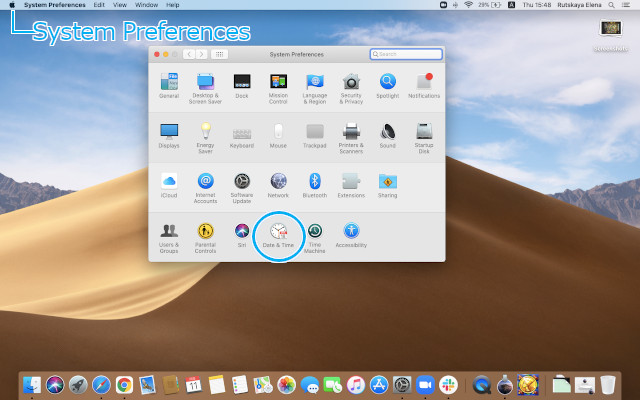
Task: Open the Apple menu
Action: [x=12, y=5]
